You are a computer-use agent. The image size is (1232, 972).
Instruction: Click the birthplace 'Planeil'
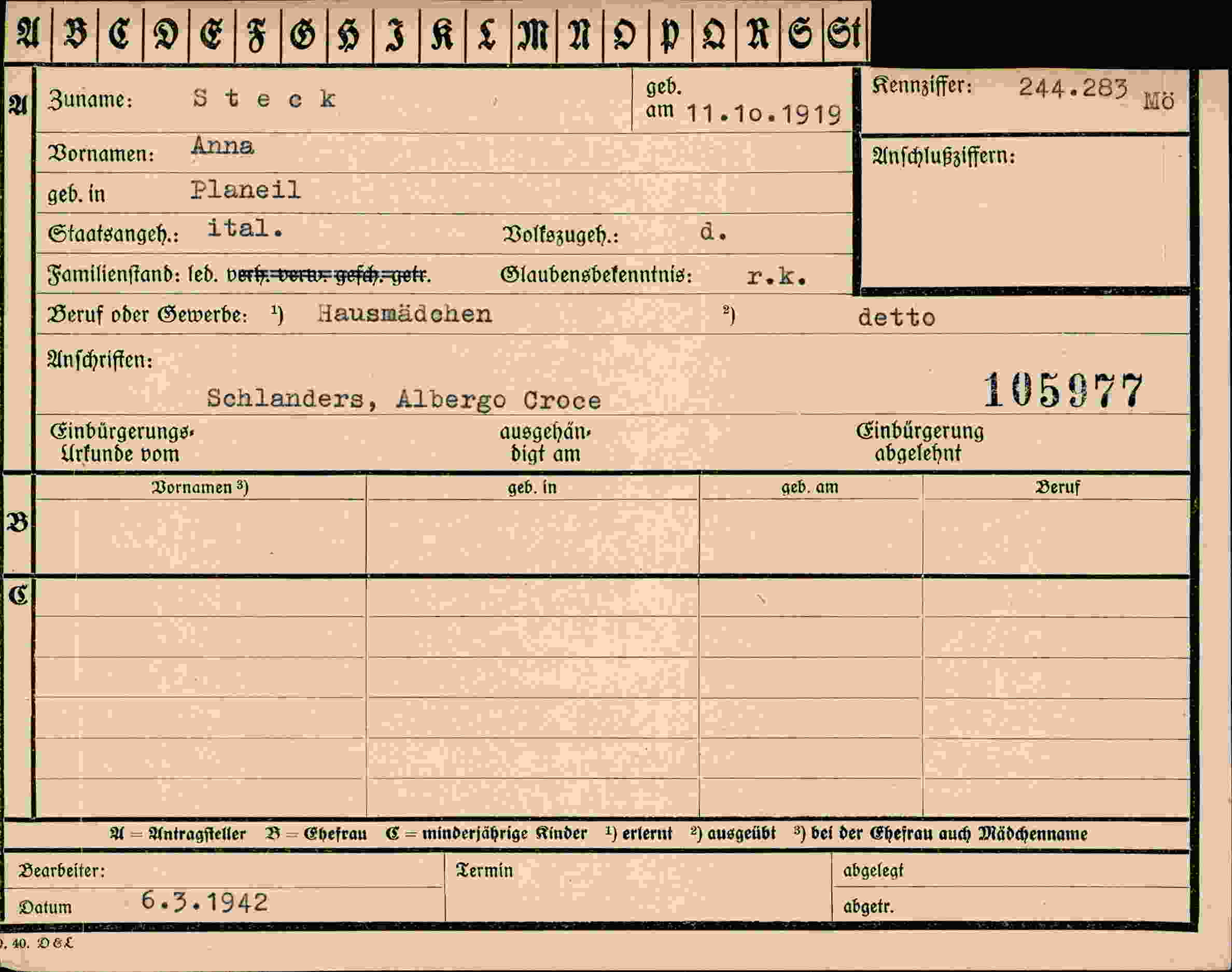pyautogui.click(x=245, y=189)
